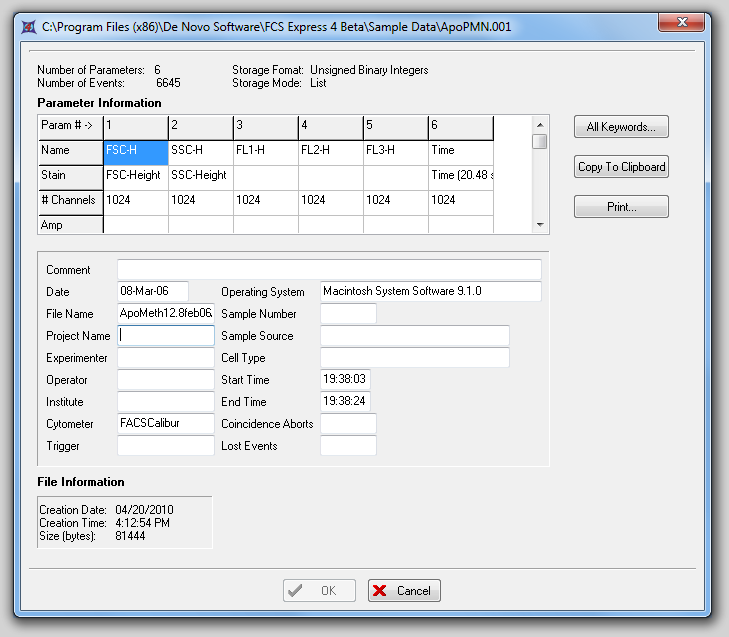Click the Experimenter input field

point(166,358)
